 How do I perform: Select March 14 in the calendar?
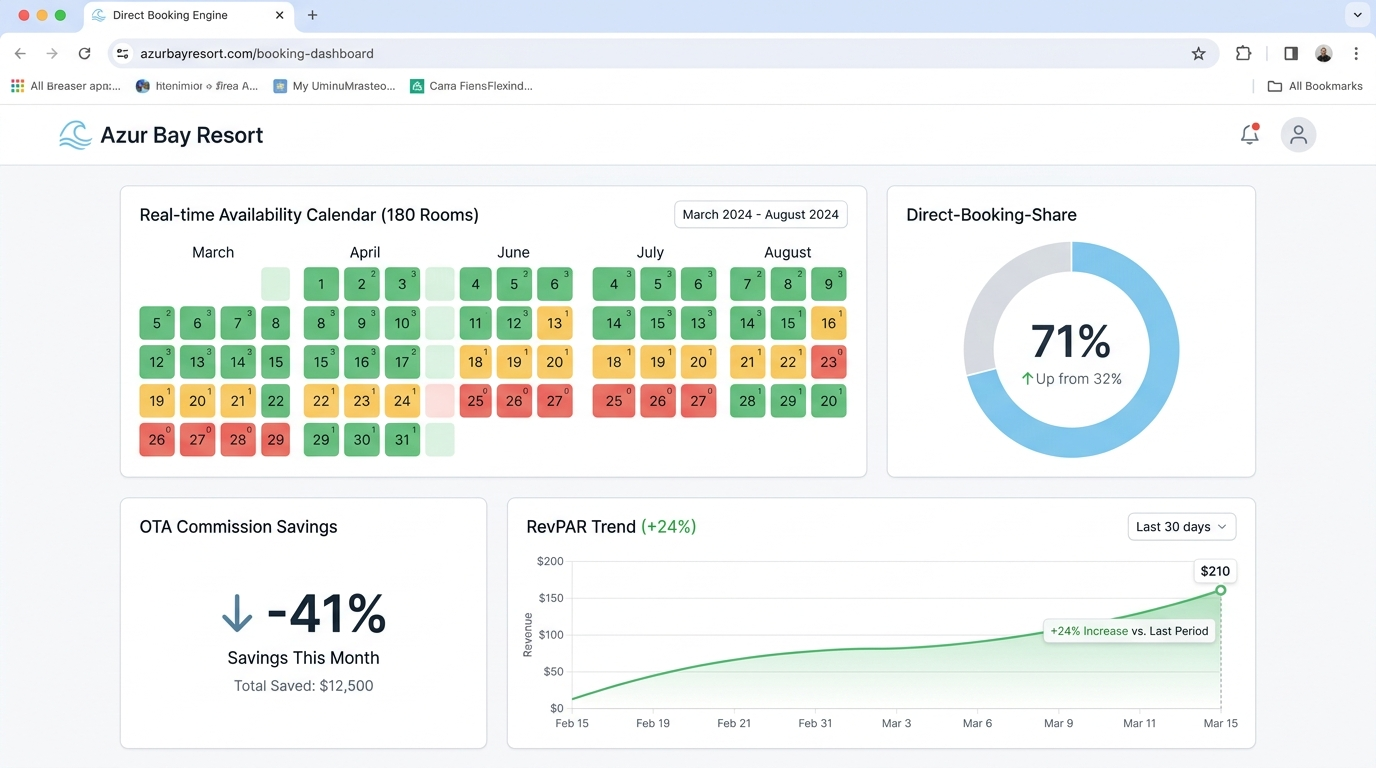point(238,362)
